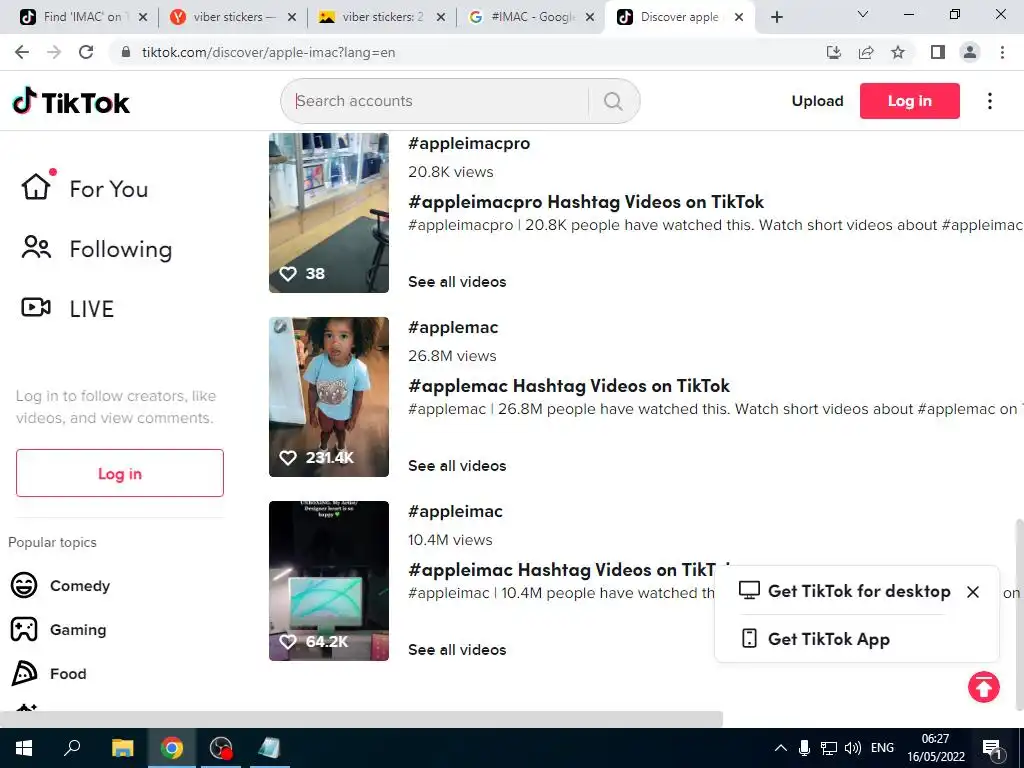Click the install app icon in address bar
The height and width of the screenshot is (768, 1024).
(x=833, y=52)
